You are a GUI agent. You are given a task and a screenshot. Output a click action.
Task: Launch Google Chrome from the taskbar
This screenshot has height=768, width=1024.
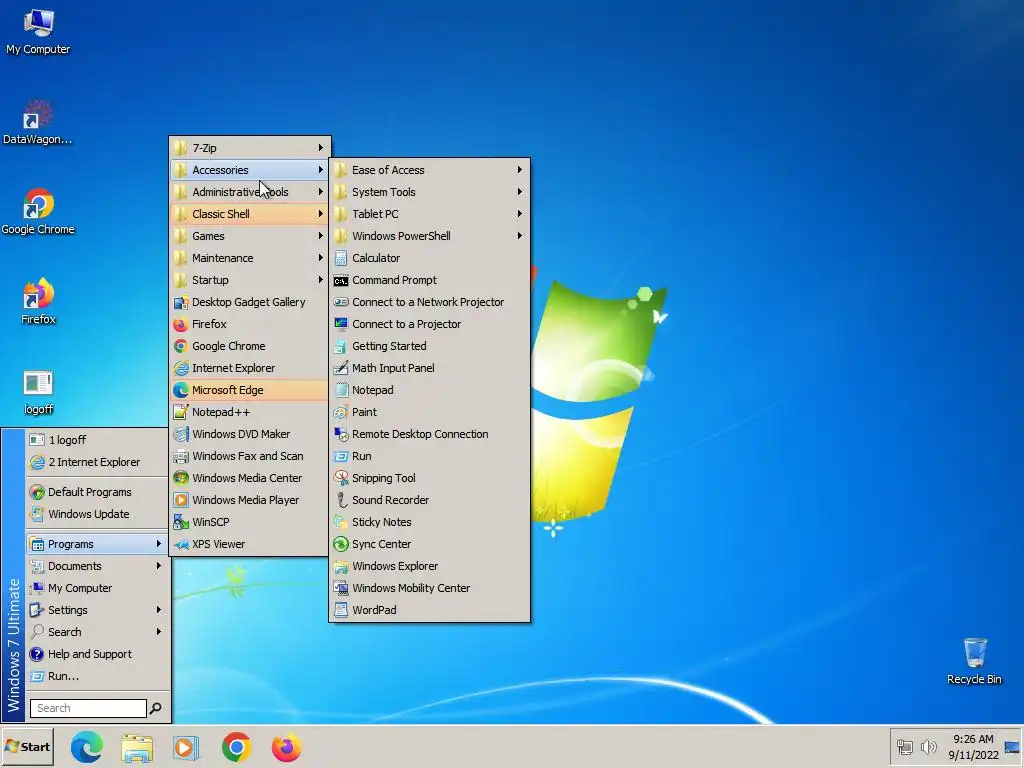236,747
